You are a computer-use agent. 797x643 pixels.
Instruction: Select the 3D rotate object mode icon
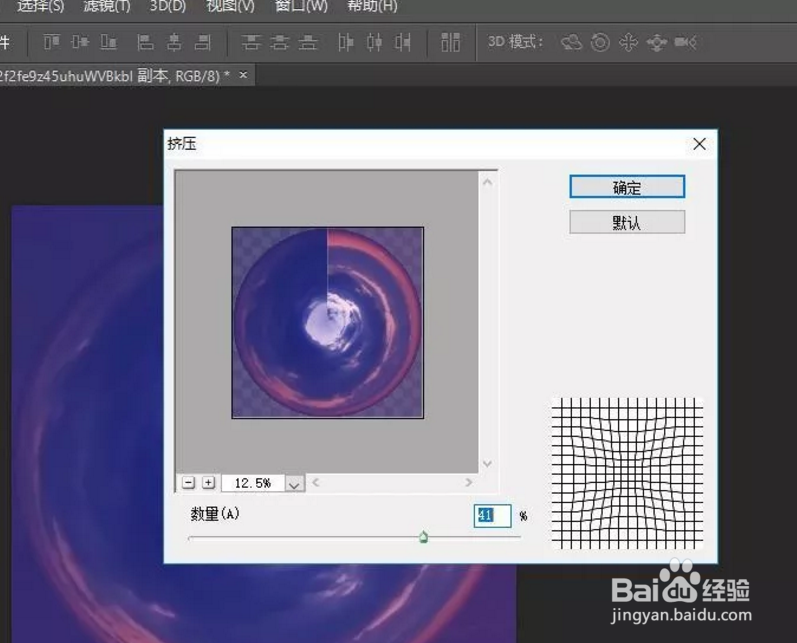(x=571, y=42)
